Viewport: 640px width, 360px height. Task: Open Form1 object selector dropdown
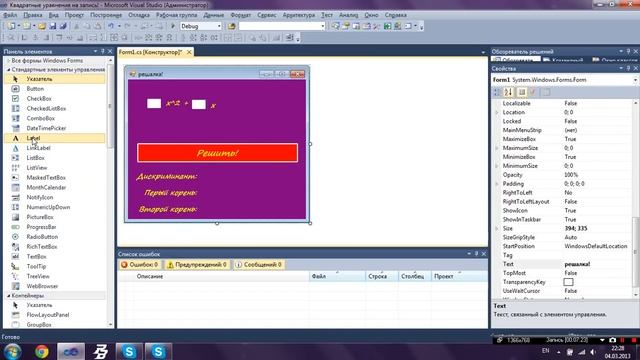pyautogui.click(x=635, y=80)
